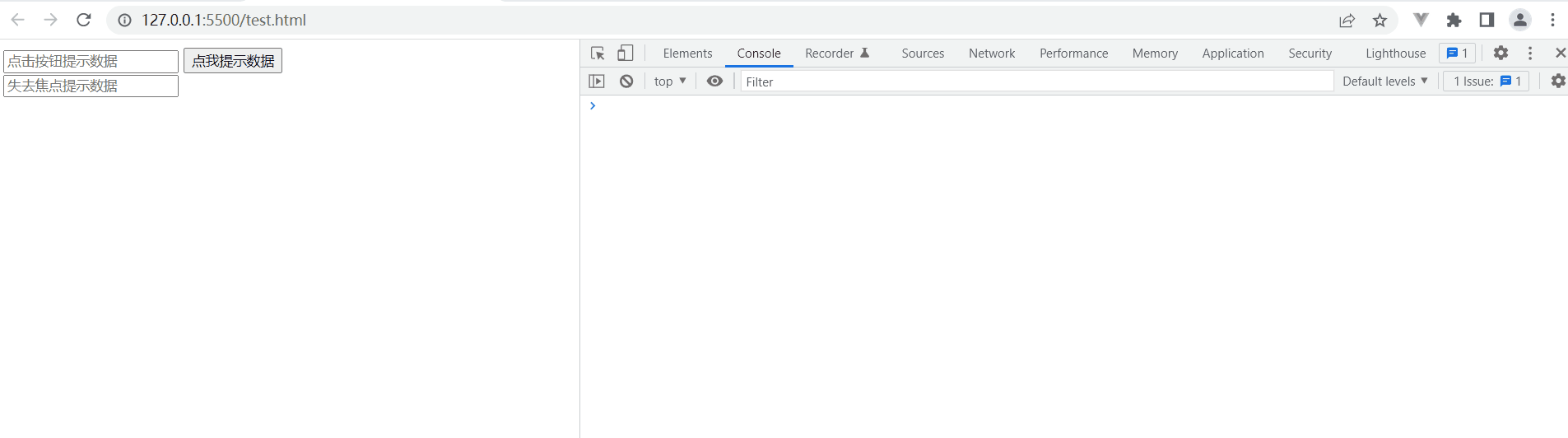The width and height of the screenshot is (1568, 438).
Task: Open the 1 Issue link in console toolbar
Action: [1487, 82]
